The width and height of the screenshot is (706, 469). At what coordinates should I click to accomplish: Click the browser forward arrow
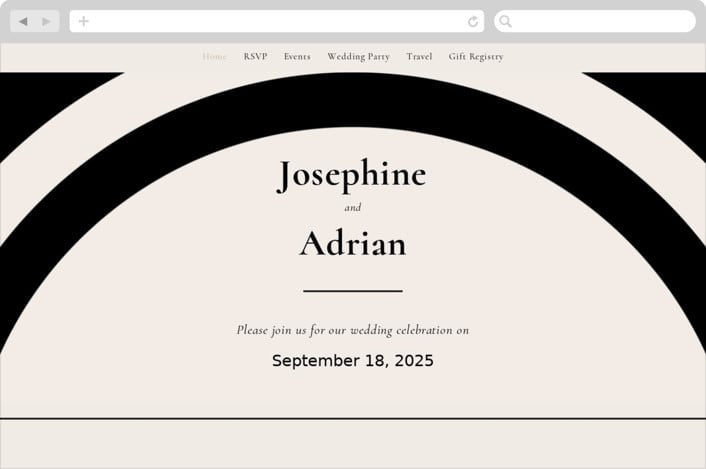(x=46, y=21)
